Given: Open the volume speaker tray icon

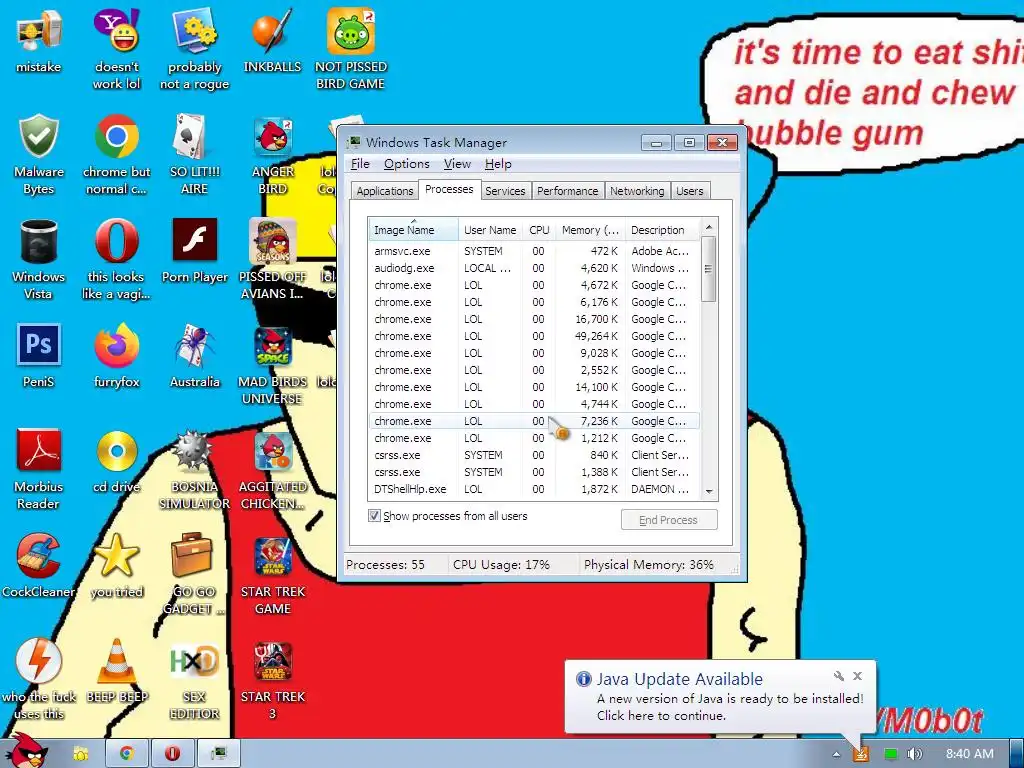Looking at the screenshot, I should (x=914, y=754).
